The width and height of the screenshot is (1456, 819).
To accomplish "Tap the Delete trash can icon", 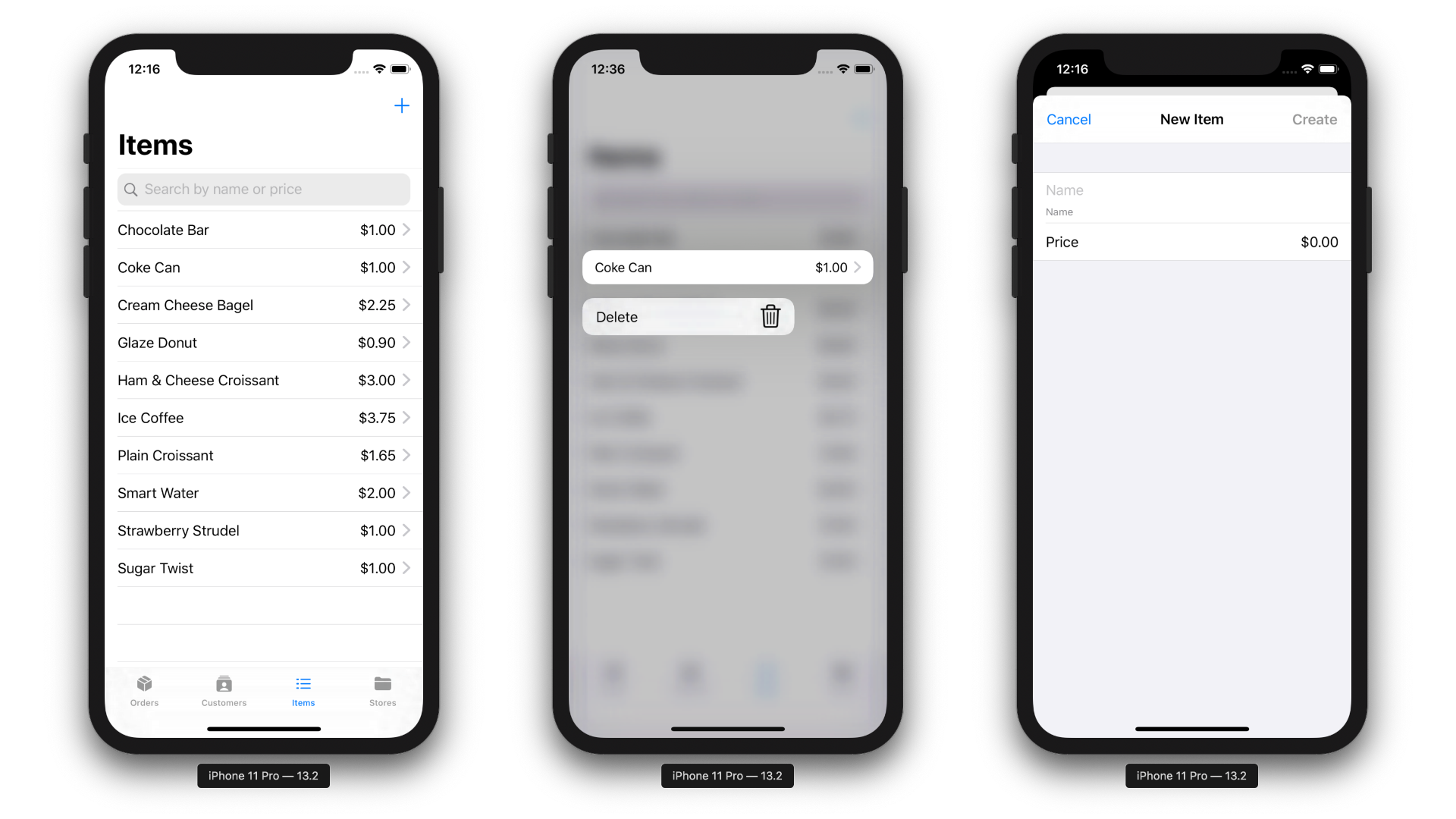I will click(x=770, y=316).
